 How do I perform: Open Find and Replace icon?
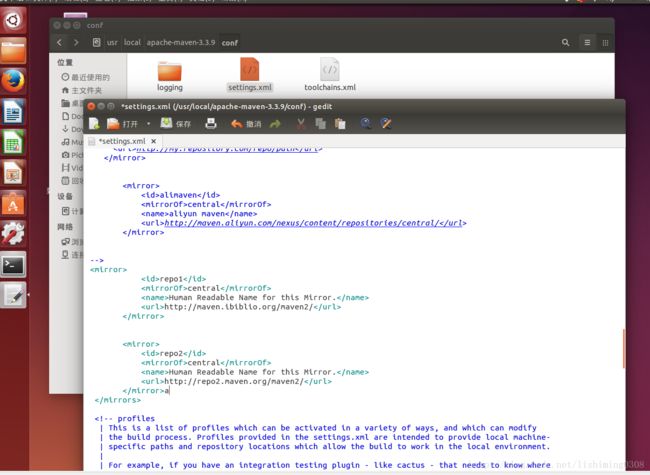coord(386,123)
